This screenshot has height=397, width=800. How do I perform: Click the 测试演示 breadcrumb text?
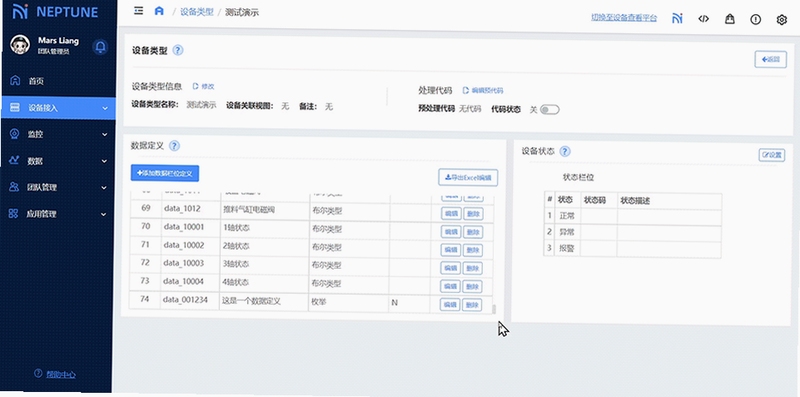click(x=242, y=12)
